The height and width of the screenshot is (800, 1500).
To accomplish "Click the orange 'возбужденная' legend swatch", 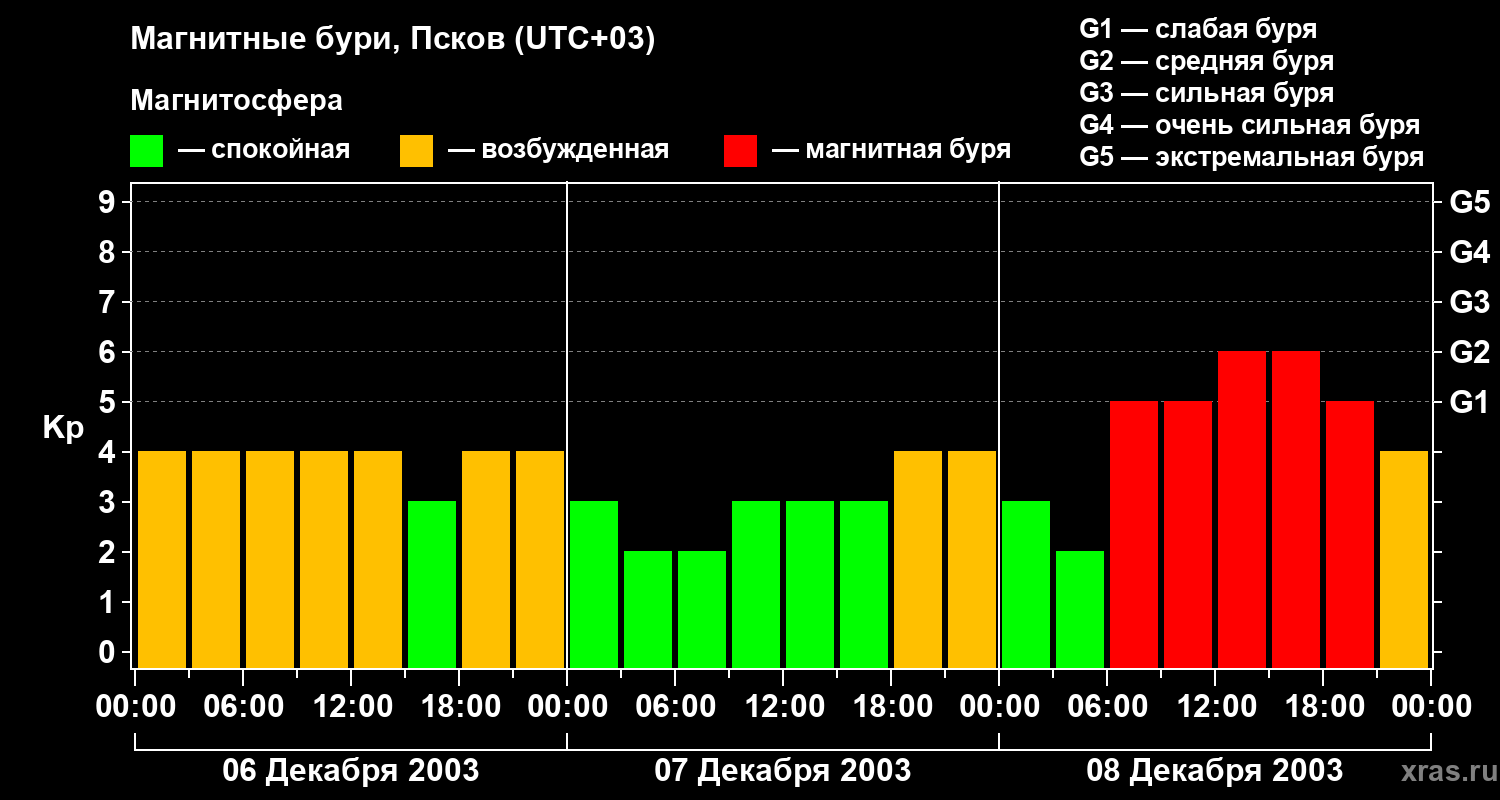I will tap(416, 150).
